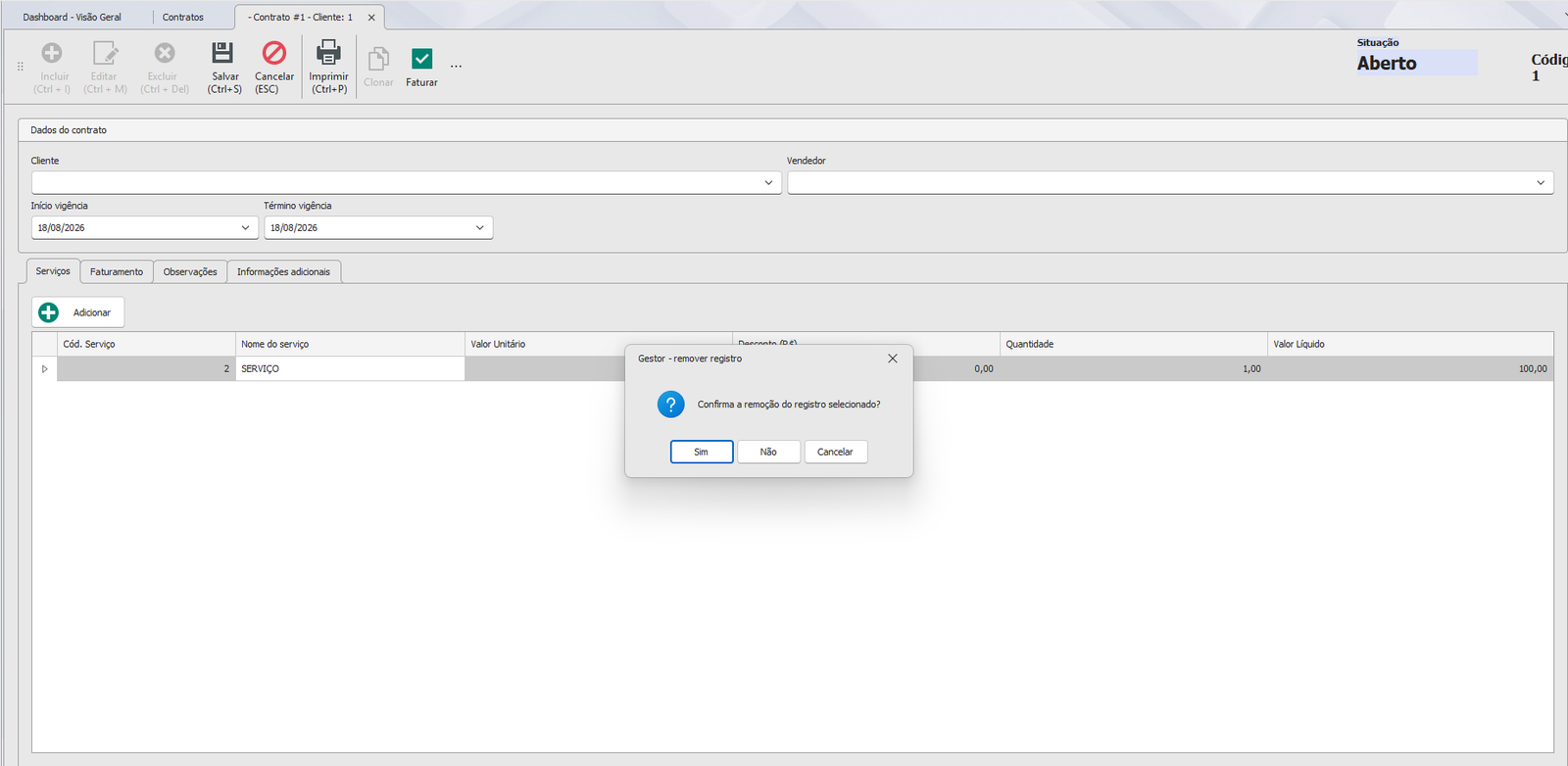Click the Faturar checkmark icon
This screenshot has width=1568, height=766.
[x=421, y=59]
